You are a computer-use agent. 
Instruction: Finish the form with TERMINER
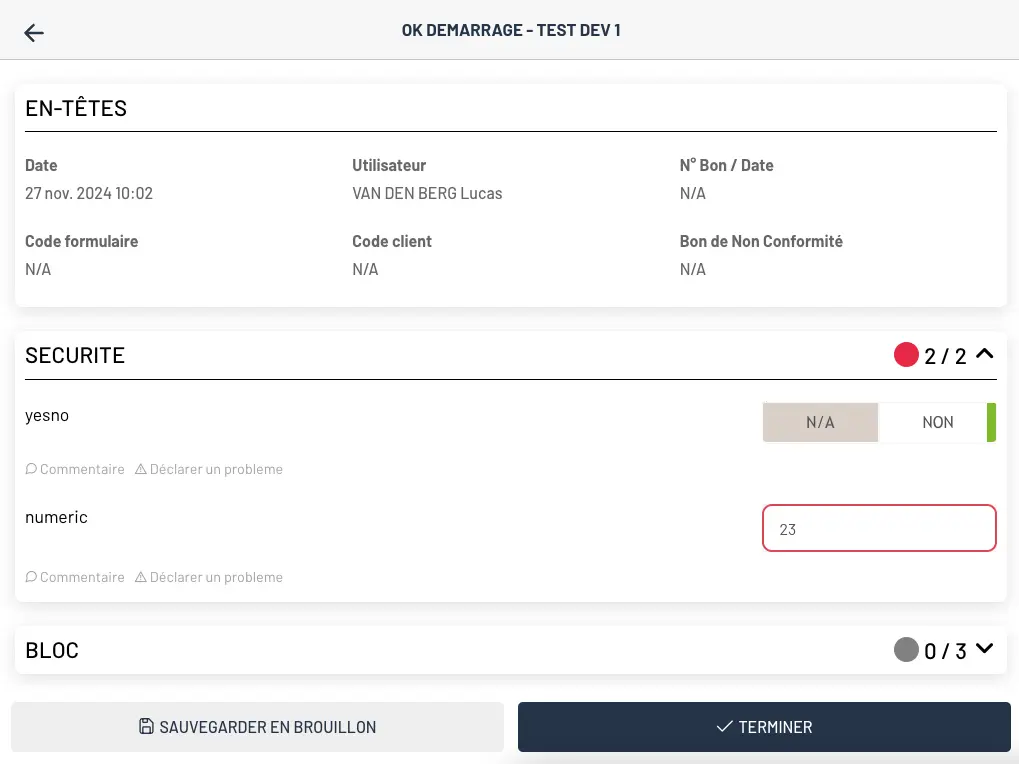pos(764,727)
